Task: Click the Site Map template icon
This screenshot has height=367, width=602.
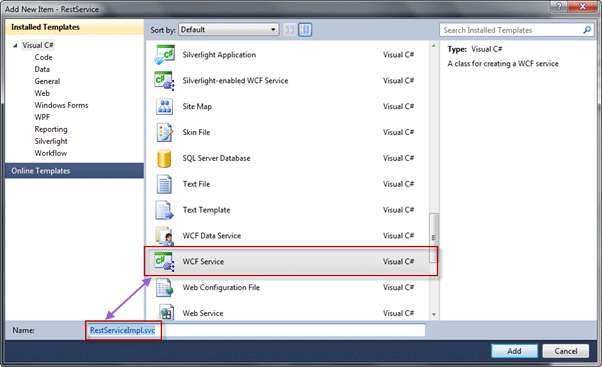Action: pos(164,106)
